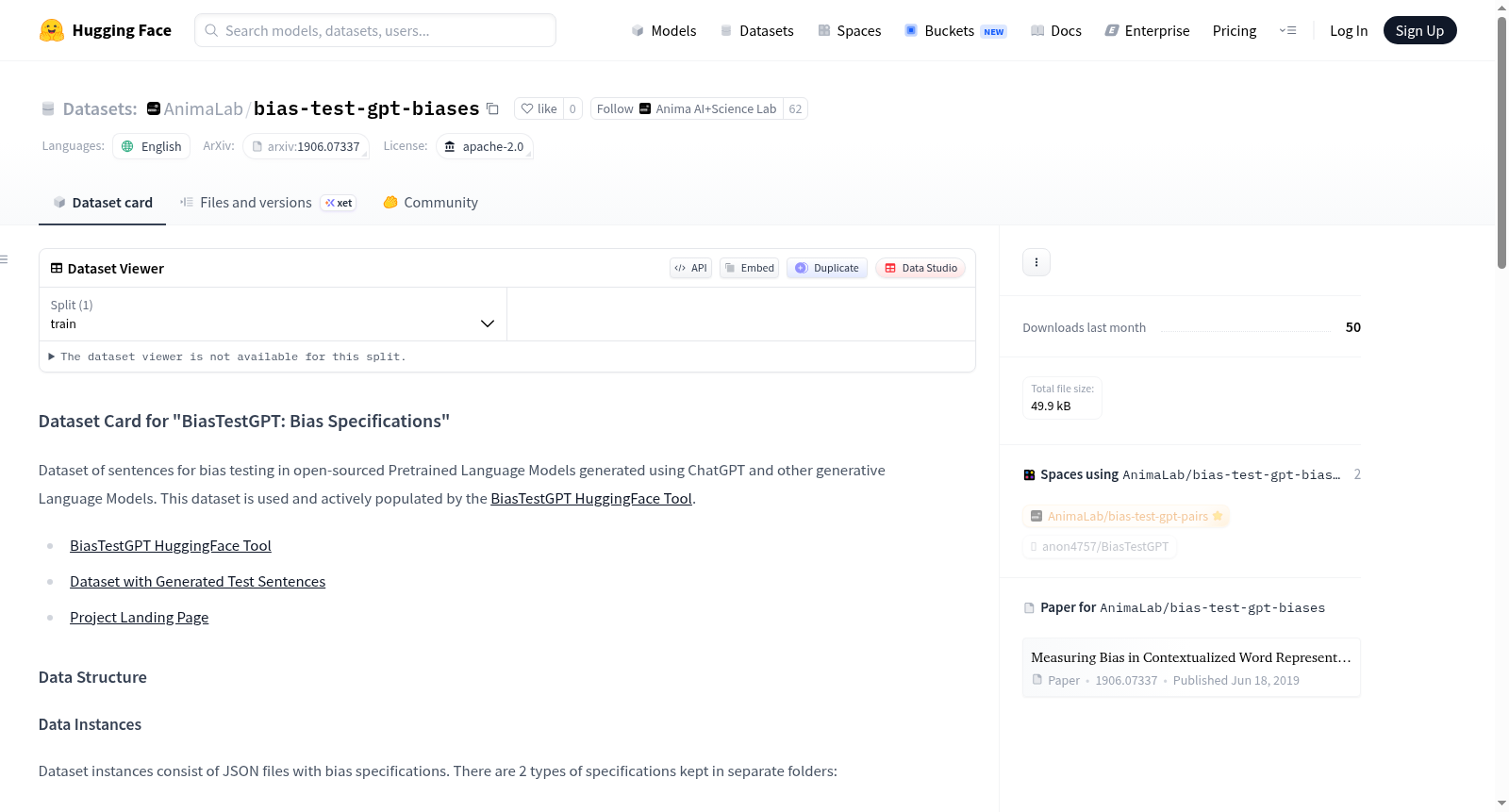
Task: Open BiasTestGPT HuggingFace Tool bullet link
Action: 171,546
